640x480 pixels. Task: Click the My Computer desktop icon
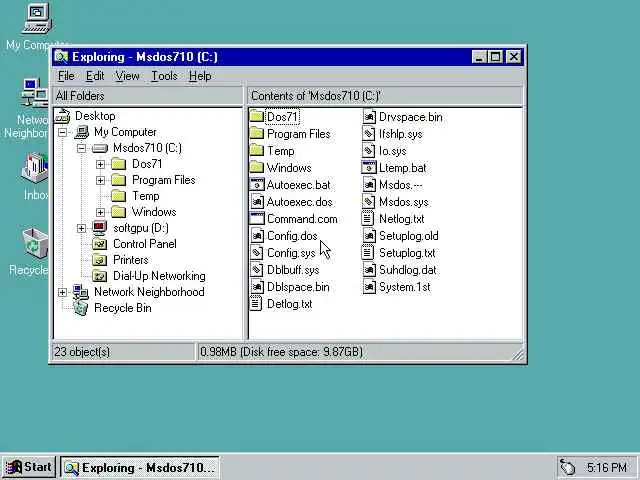37,18
